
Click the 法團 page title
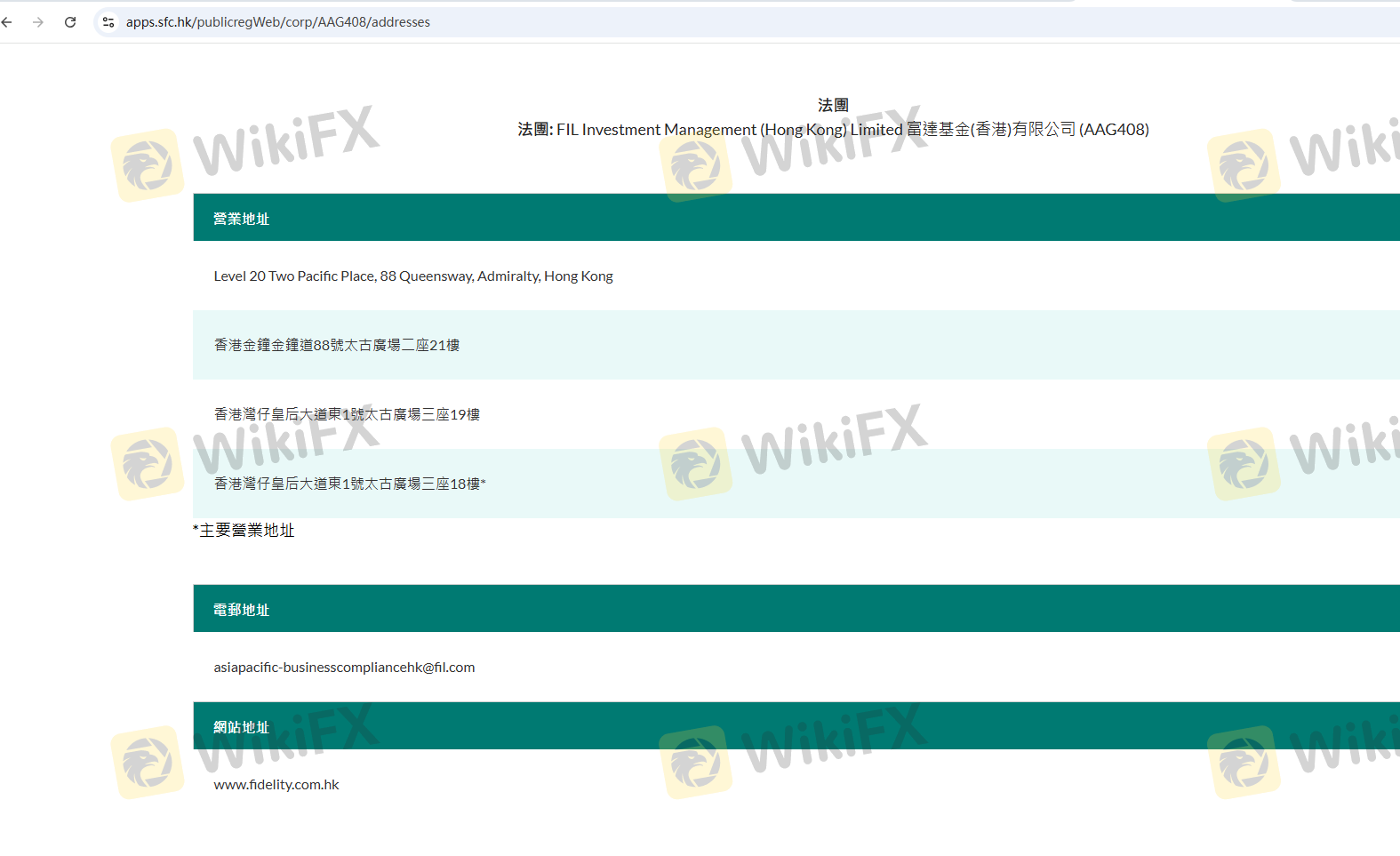pos(833,105)
